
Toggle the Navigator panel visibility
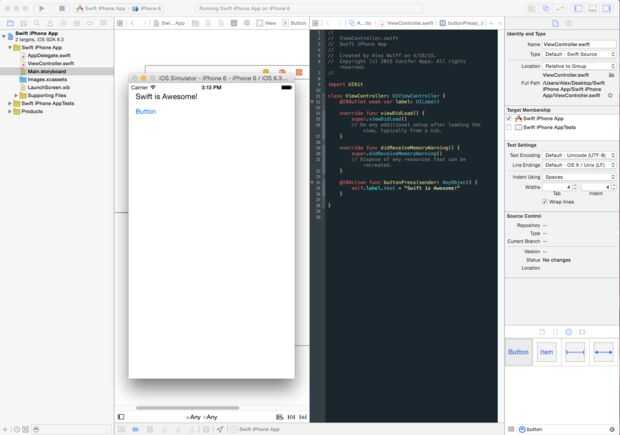(578, 8)
